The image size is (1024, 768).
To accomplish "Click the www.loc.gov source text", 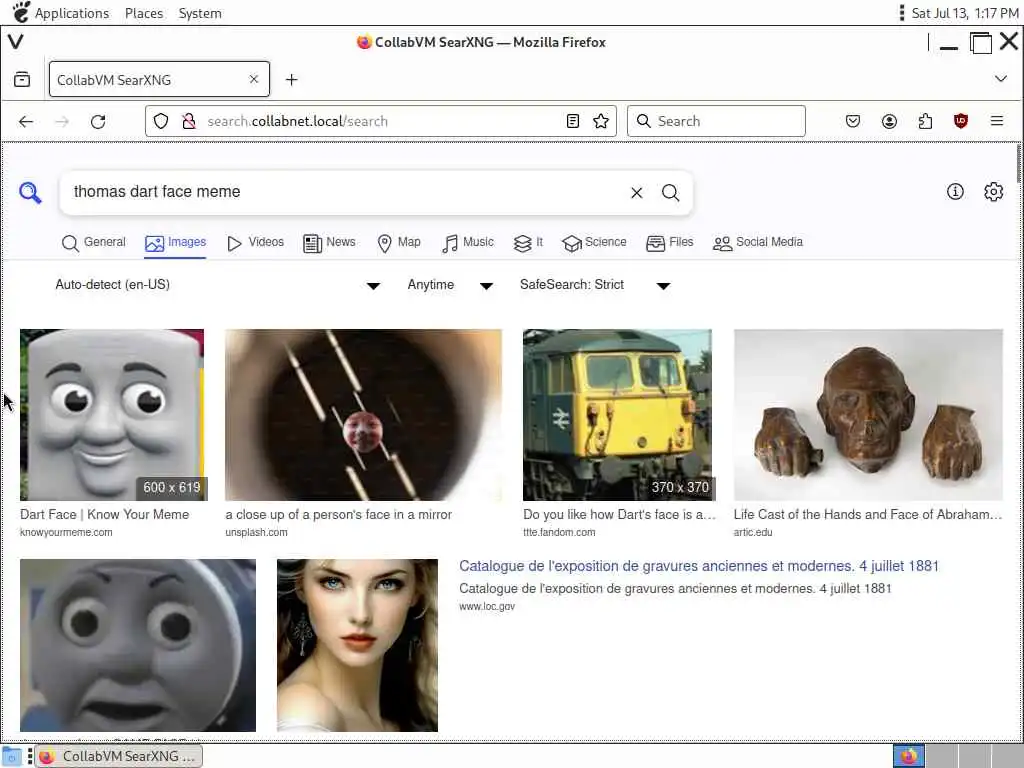I will click(487, 607).
